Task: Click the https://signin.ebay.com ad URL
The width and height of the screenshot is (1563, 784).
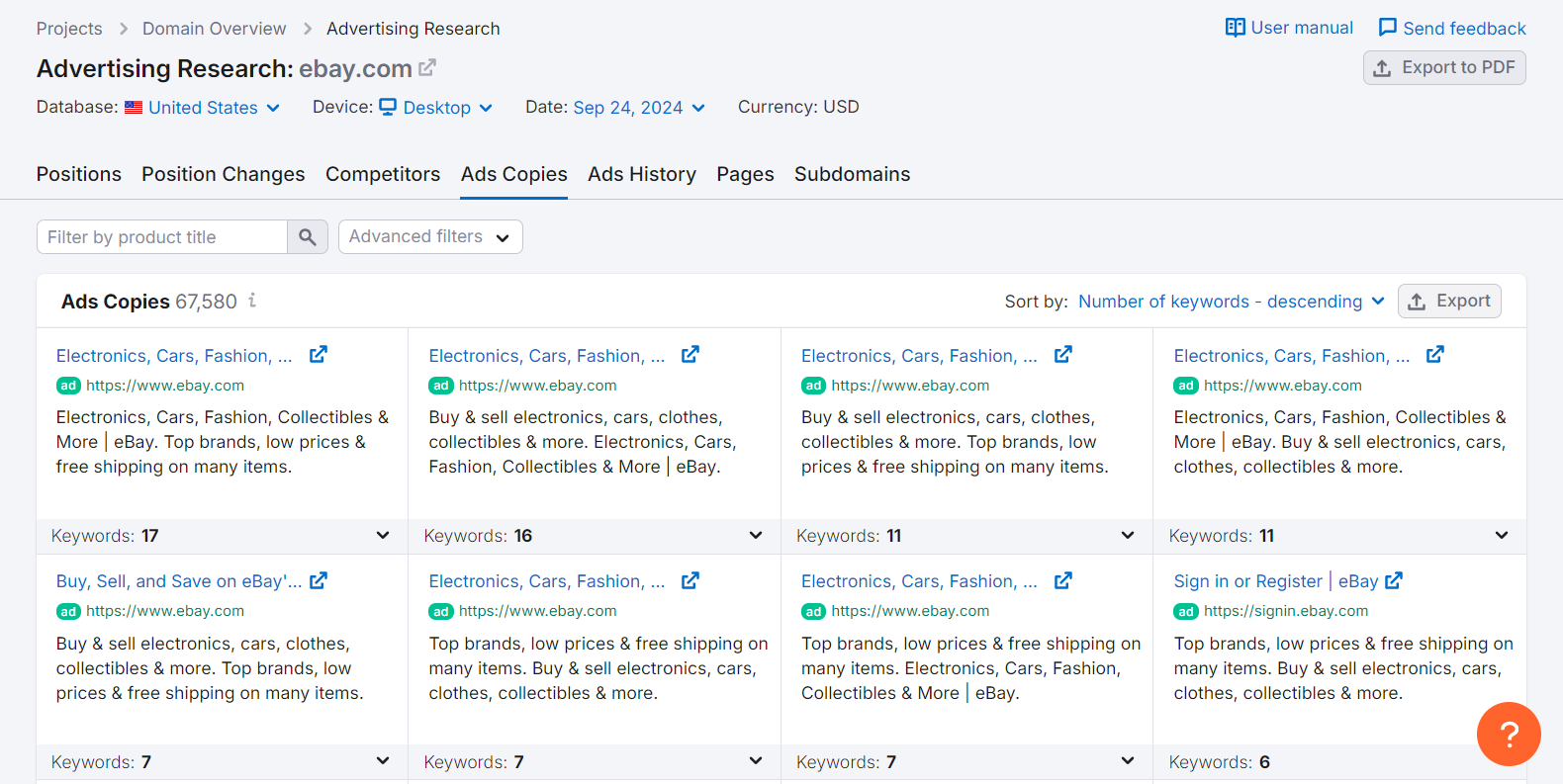Action: tap(1286, 611)
